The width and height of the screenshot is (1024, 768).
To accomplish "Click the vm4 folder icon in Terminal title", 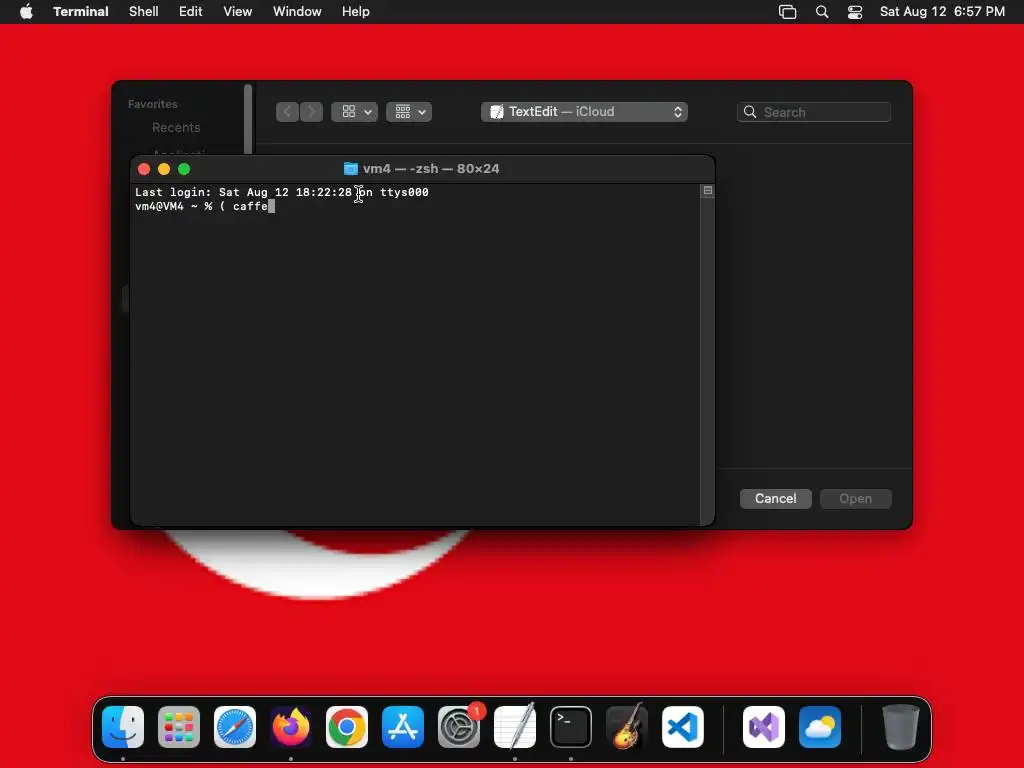I will (351, 168).
